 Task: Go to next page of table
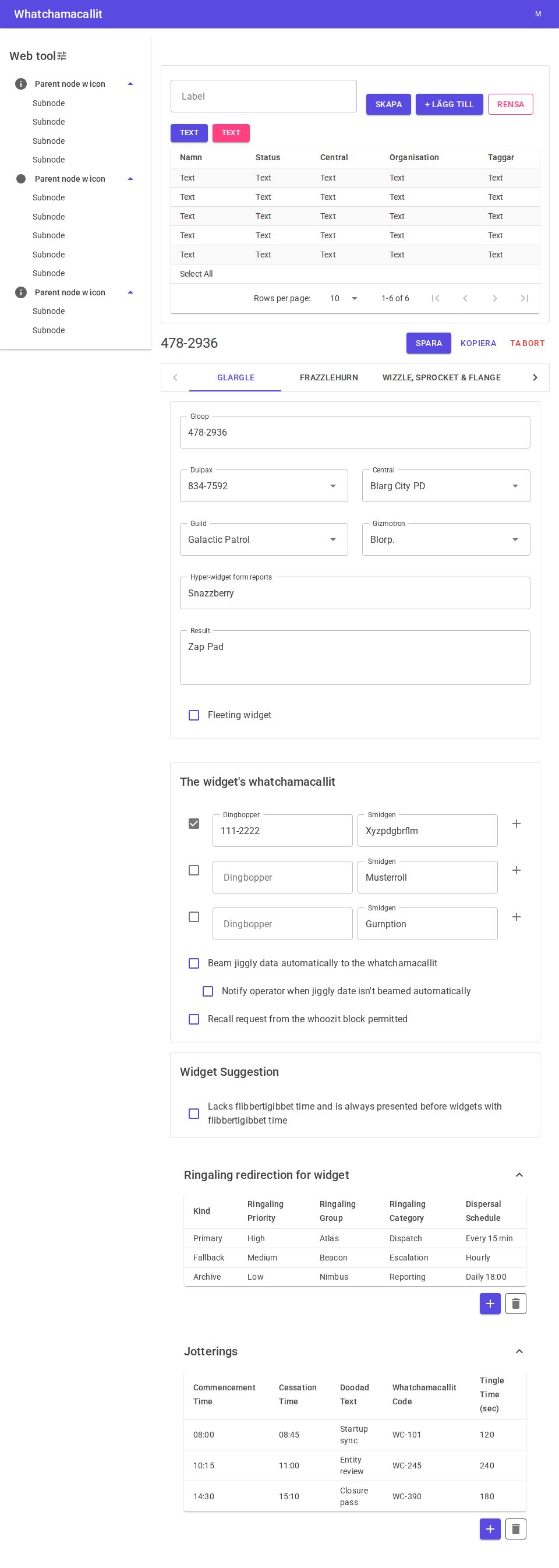pyautogui.click(x=495, y=298)
